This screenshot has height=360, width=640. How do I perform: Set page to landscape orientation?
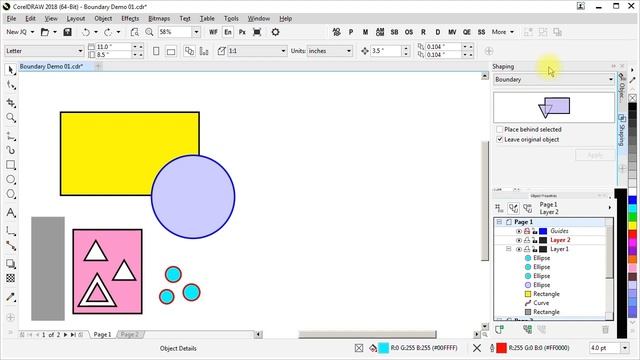point(171,51)
